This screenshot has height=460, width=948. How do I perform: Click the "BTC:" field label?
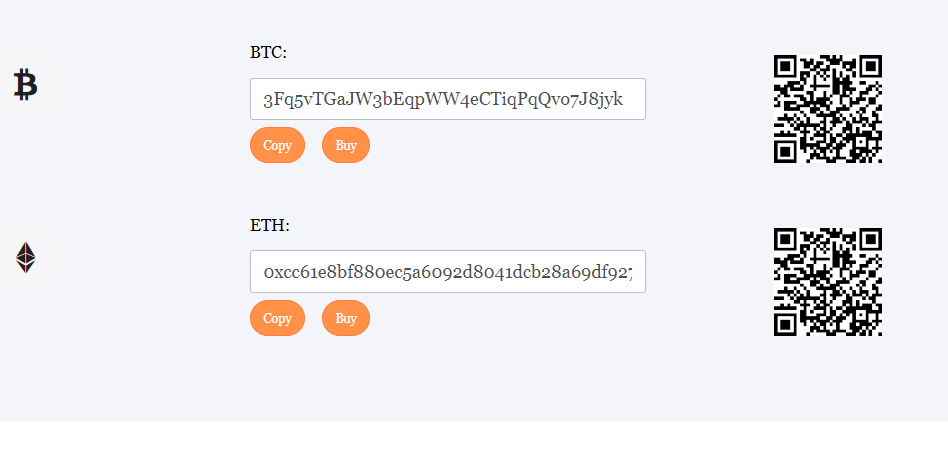click(268, 53)
